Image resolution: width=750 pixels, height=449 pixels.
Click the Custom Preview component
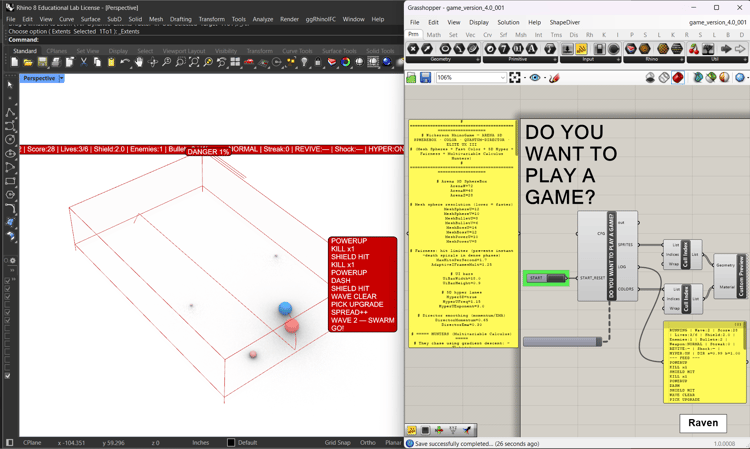pyautogui.click(x=732, y=276)
